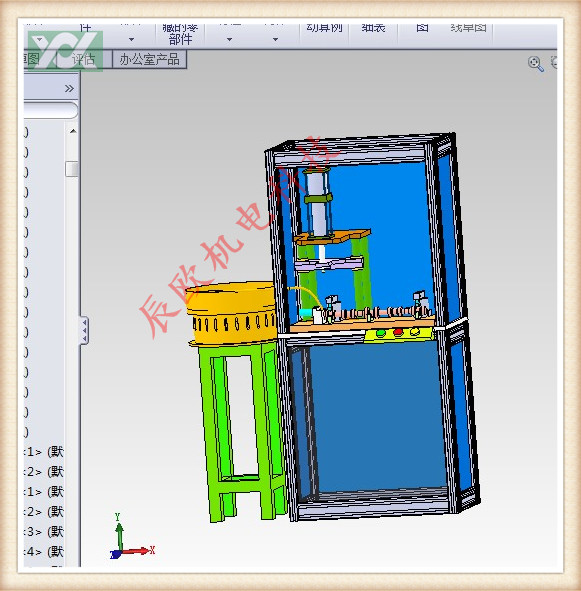The image size is (581, 591).
Task: Click the green button on the control panel
Action: click(x=380, y=333)
